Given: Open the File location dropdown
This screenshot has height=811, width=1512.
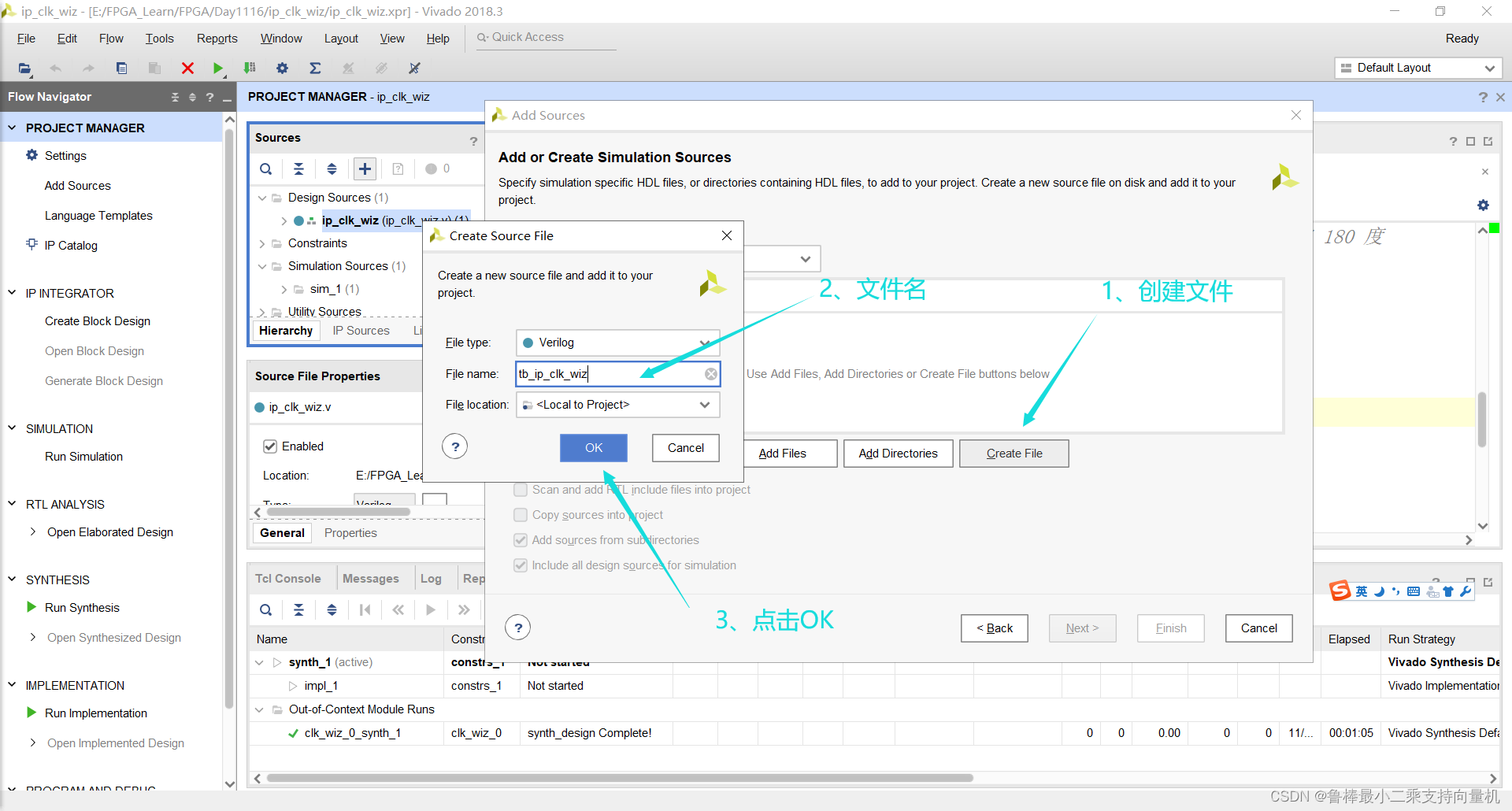Looking at the screenshot, I should 617,405.
